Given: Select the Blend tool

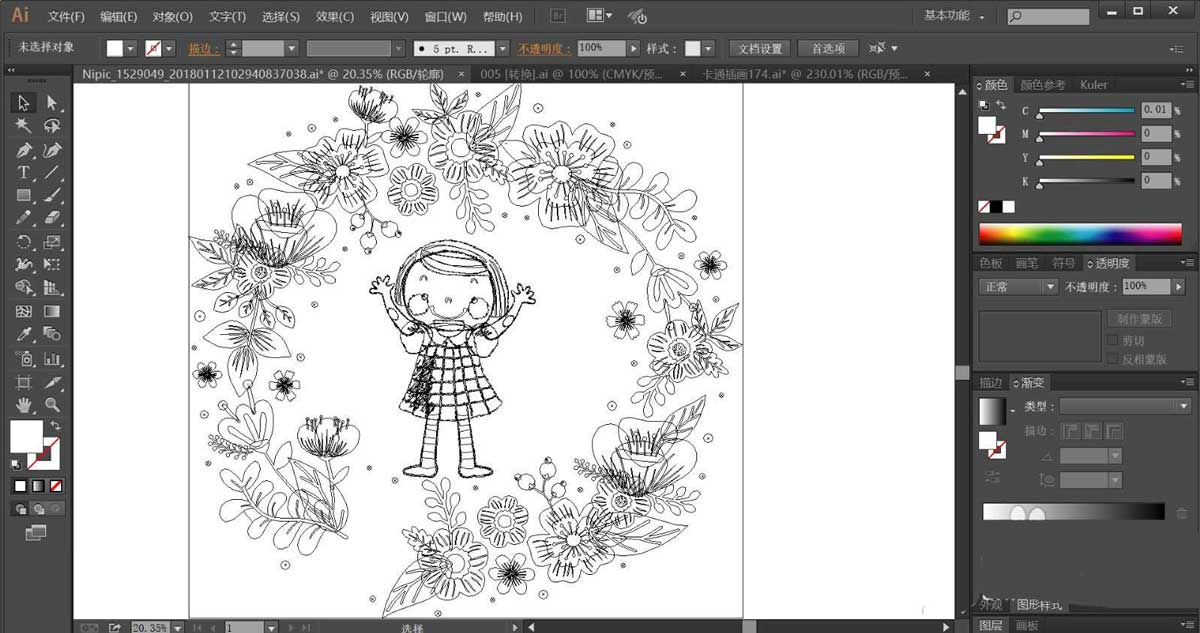Looking at the screenshot, I should [52, 334].
